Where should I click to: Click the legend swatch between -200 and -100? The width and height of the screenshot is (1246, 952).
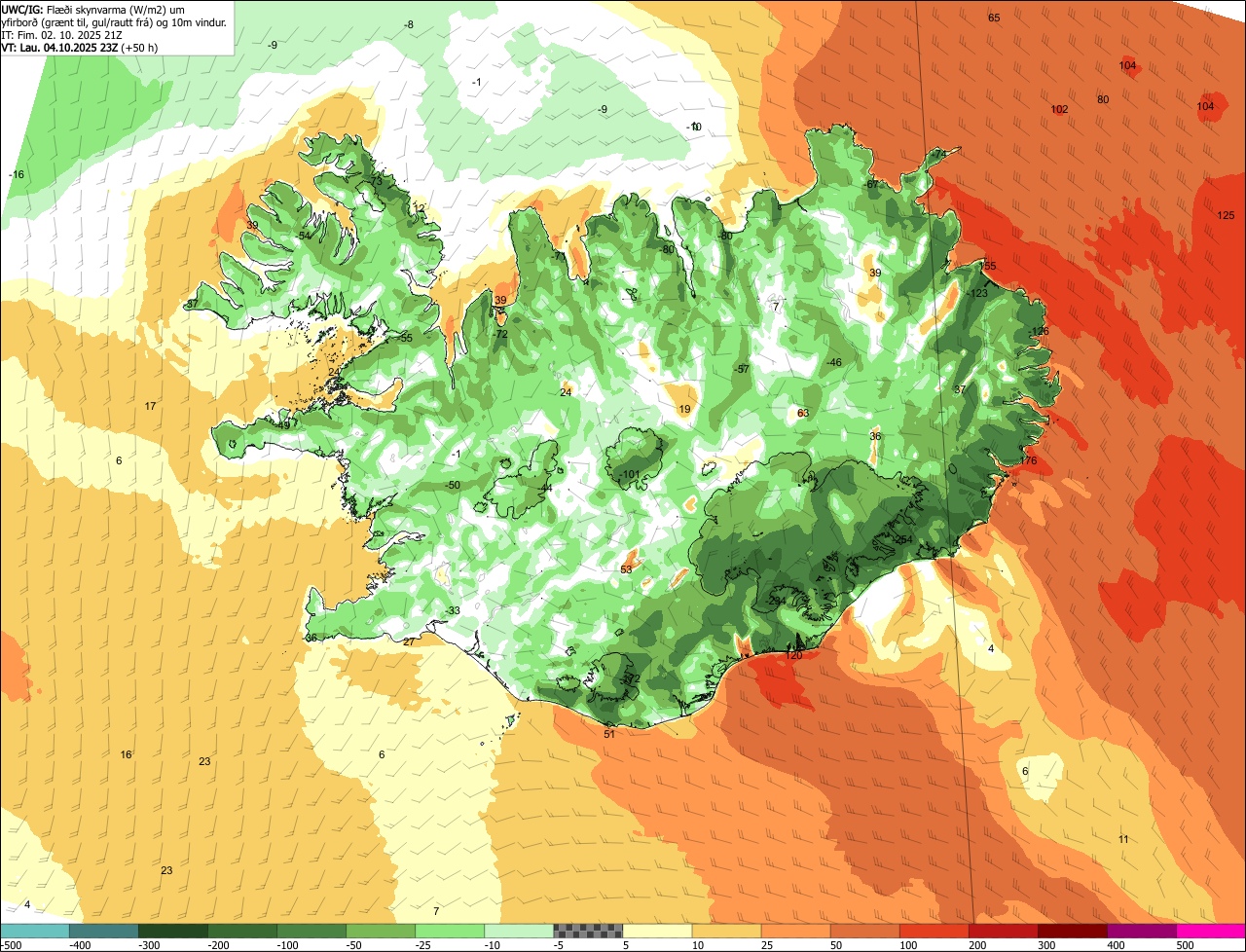tap(242, 931)
